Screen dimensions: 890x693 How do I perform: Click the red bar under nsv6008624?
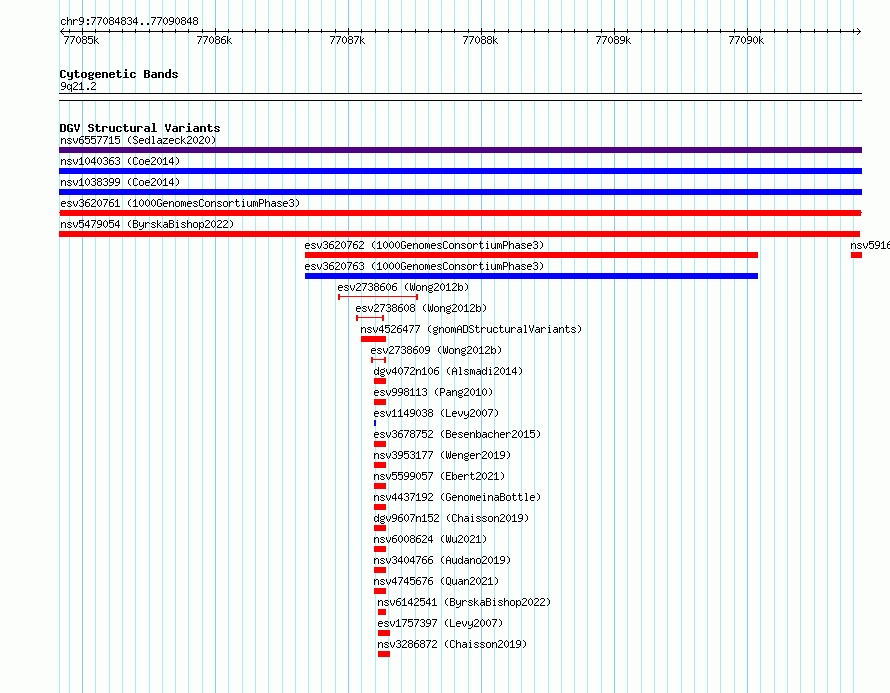click(x=380, y=549)
